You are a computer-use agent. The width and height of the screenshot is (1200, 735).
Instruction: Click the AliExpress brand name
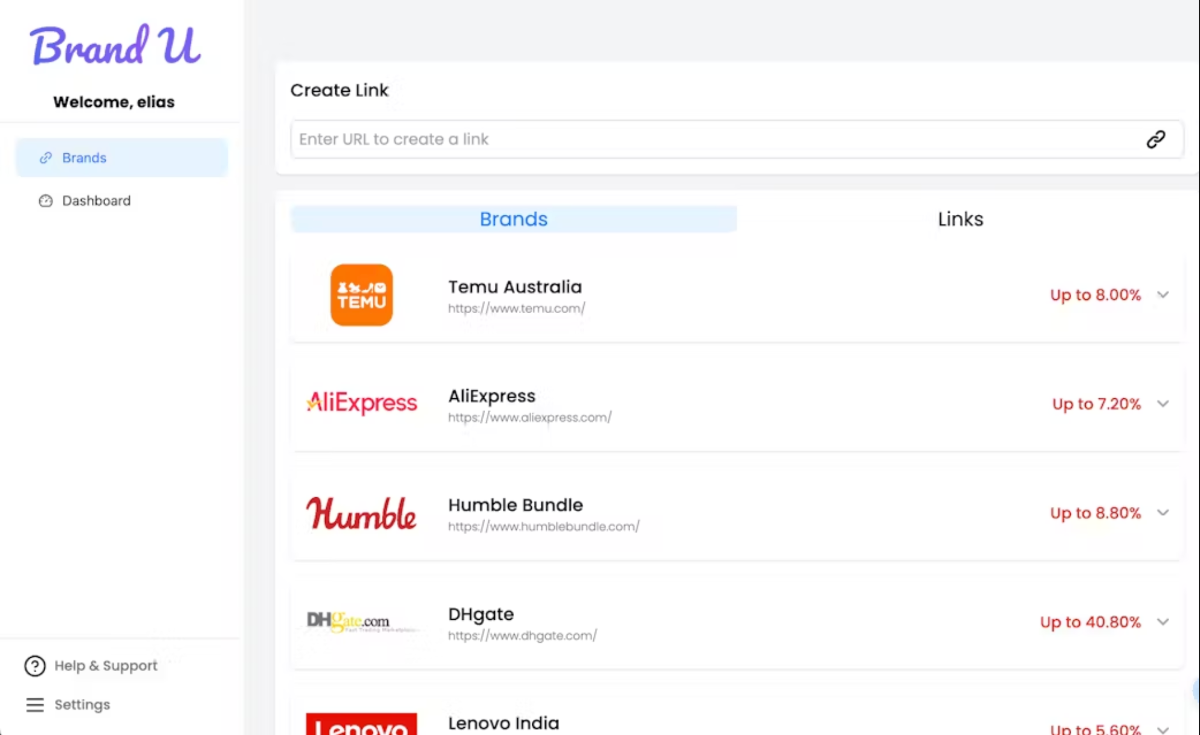[x=492, y=396]
